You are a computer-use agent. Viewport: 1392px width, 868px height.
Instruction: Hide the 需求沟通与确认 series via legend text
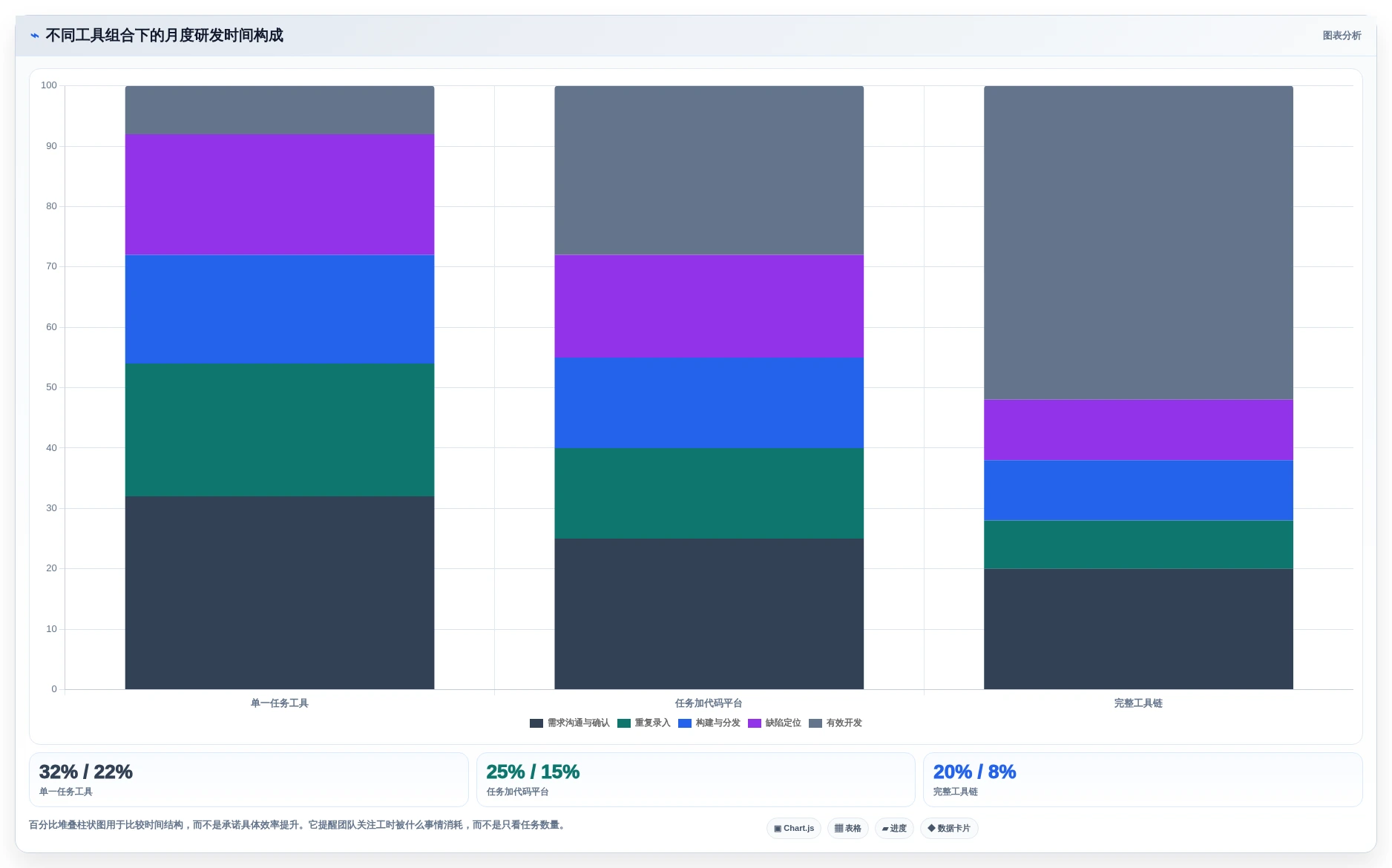click(x=579, y=723)
